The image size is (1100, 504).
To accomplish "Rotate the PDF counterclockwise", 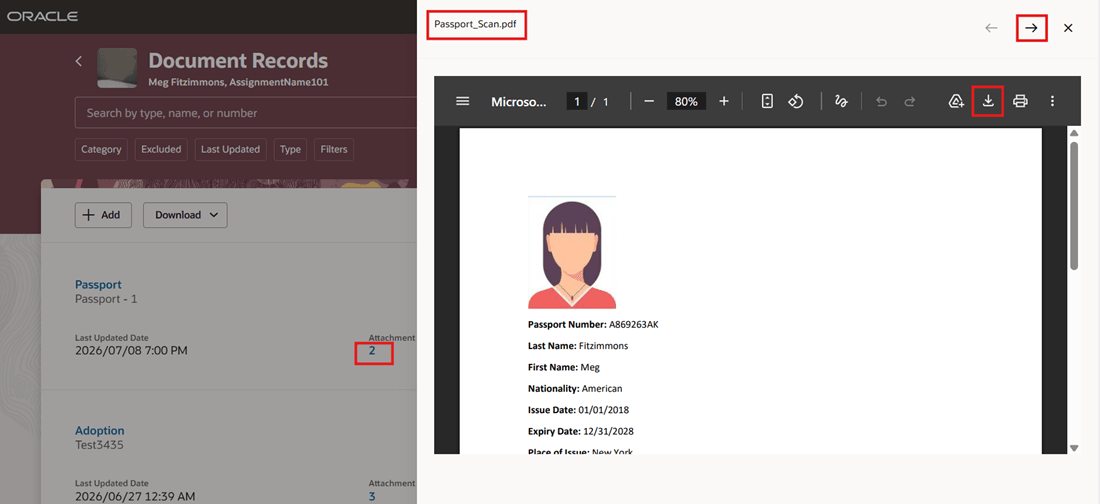I will [x=796, y=101].
